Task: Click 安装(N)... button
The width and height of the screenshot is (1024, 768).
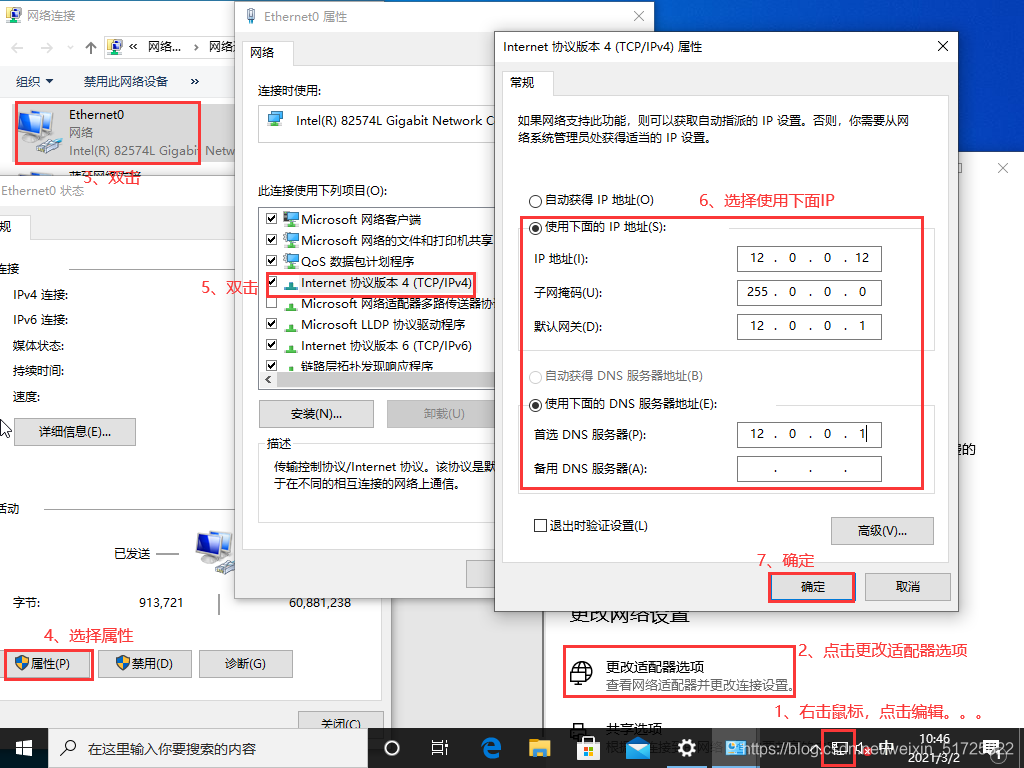Action: pyautogui.click(x=317, y=414)
